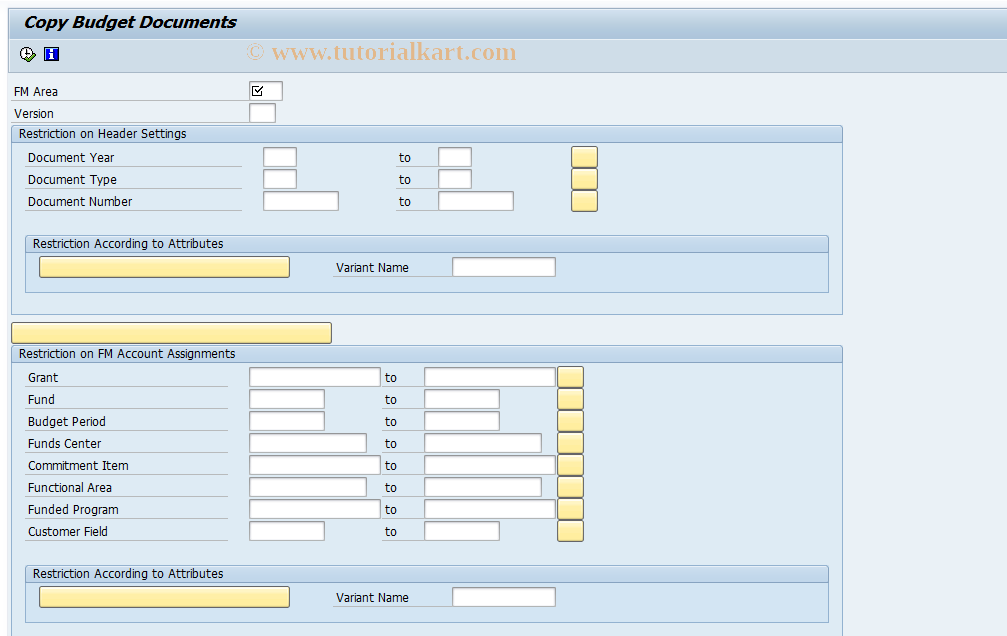
Task: Open multiple selection for Functional Area
Action: [570, 487]
